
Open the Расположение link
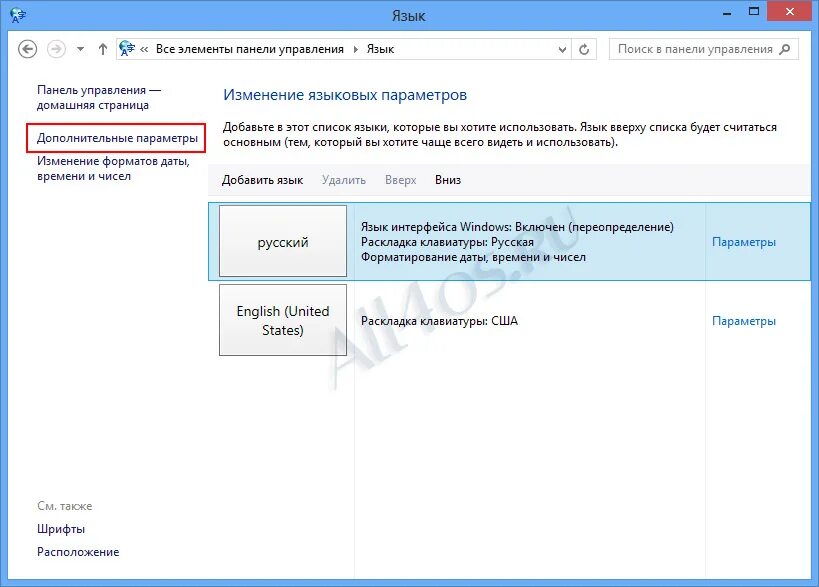click(x=78, y=552)
